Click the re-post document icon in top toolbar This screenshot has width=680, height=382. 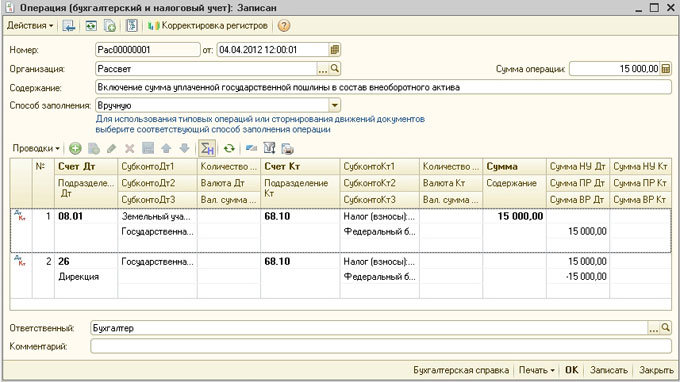[91, 26]
